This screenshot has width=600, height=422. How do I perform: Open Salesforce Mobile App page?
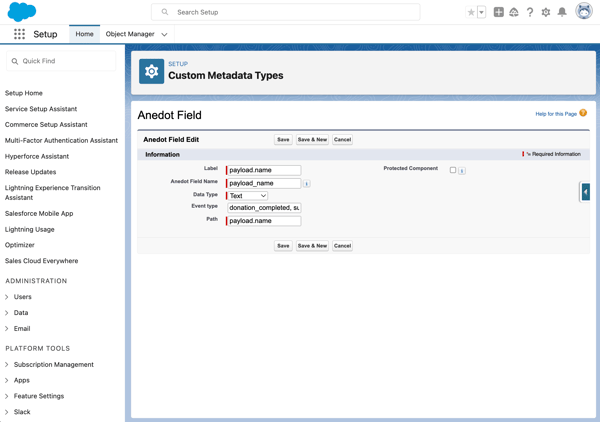click(39, 213)
